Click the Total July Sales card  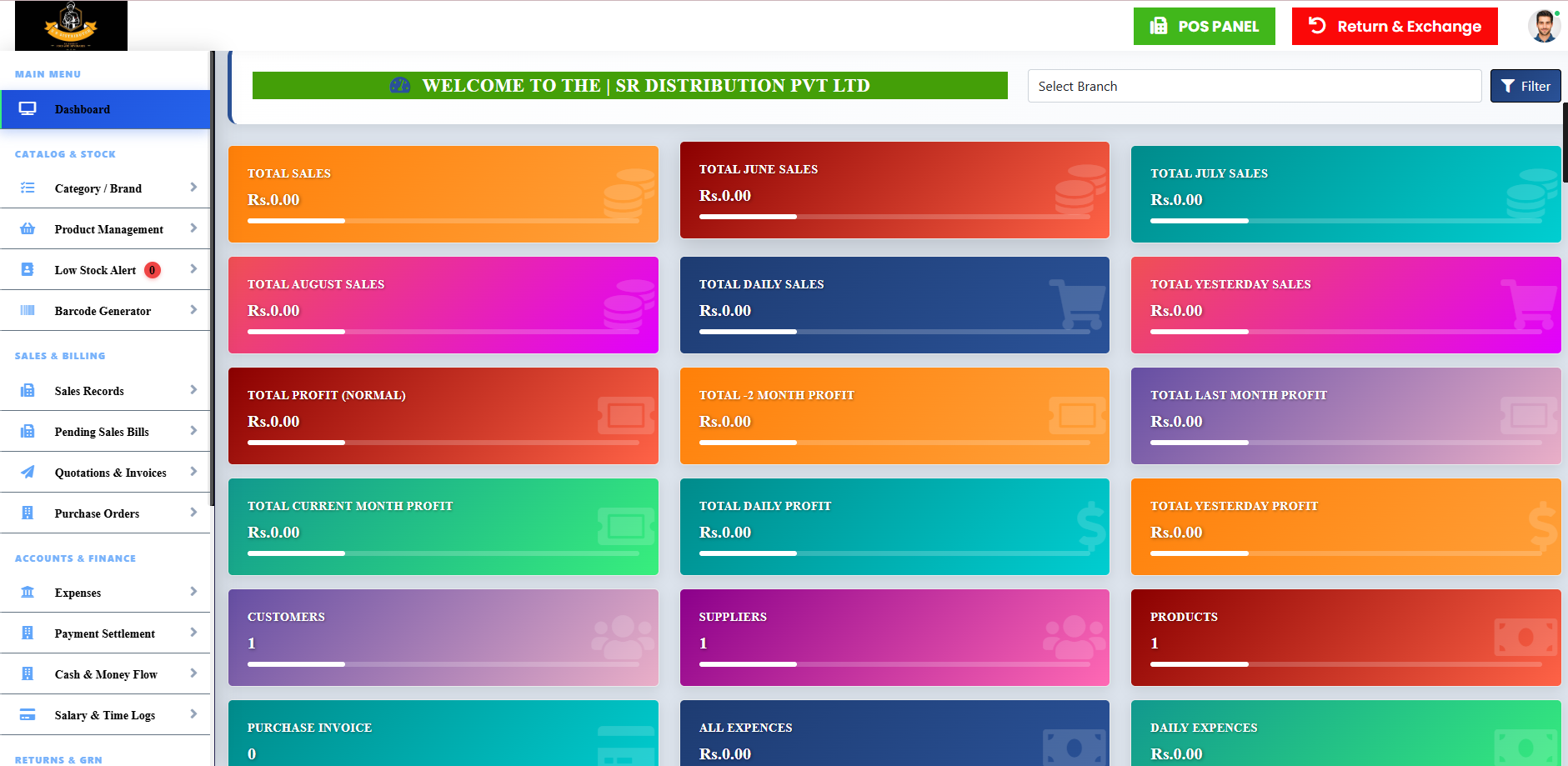(x=1345, y=194)
